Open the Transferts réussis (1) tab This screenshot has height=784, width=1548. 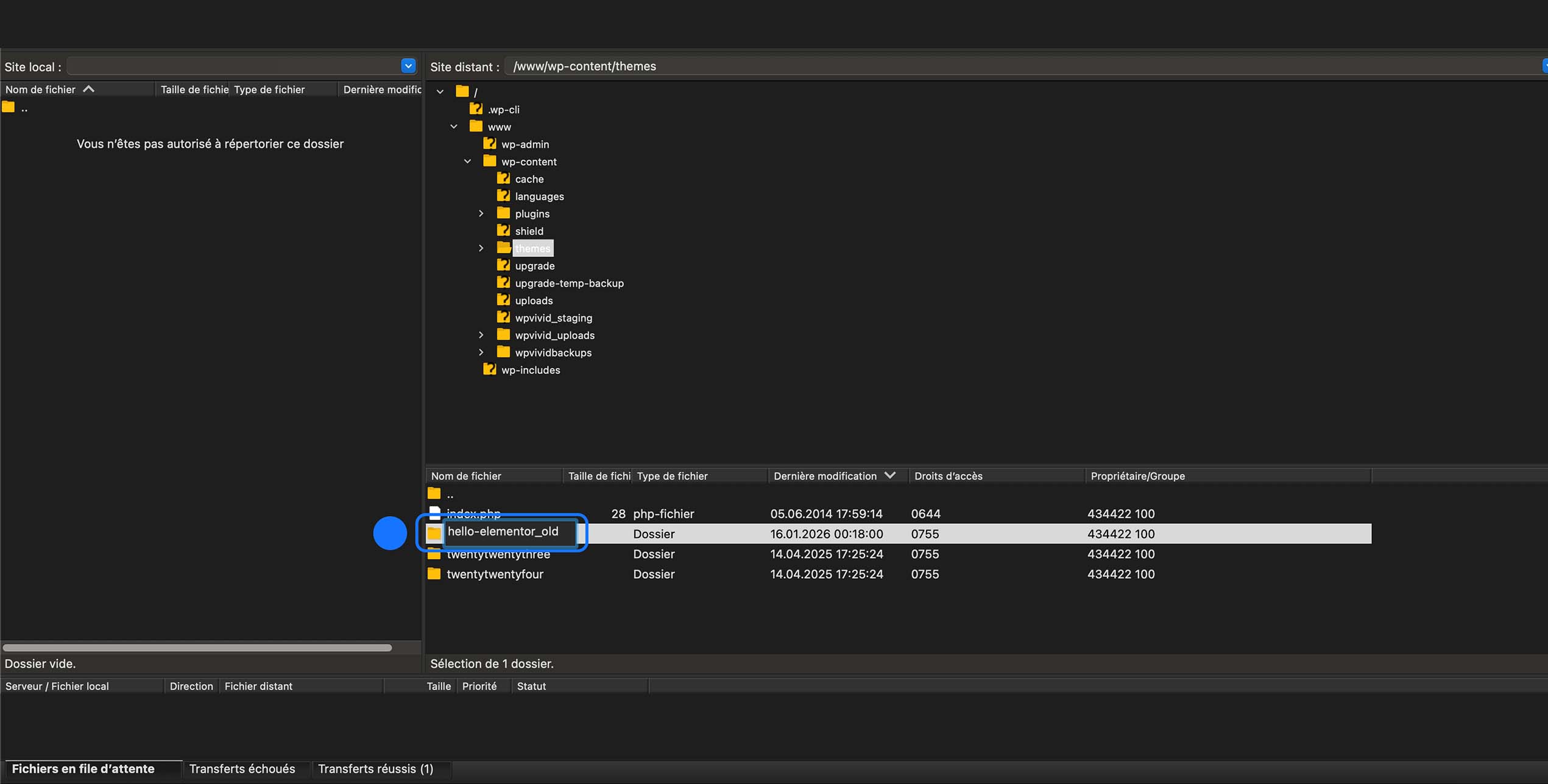pos(375,769)
